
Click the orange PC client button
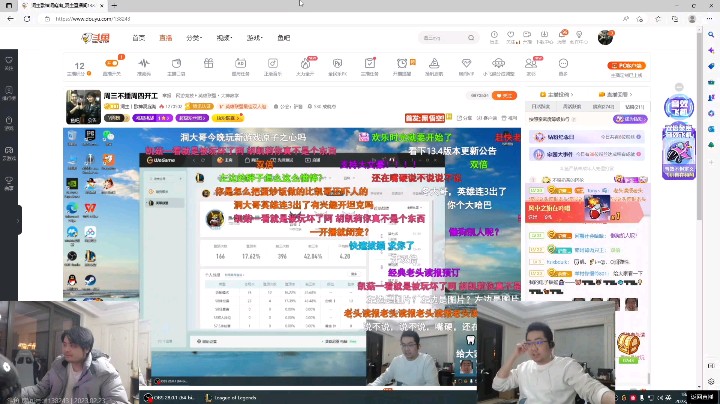[x=626, y=66]
